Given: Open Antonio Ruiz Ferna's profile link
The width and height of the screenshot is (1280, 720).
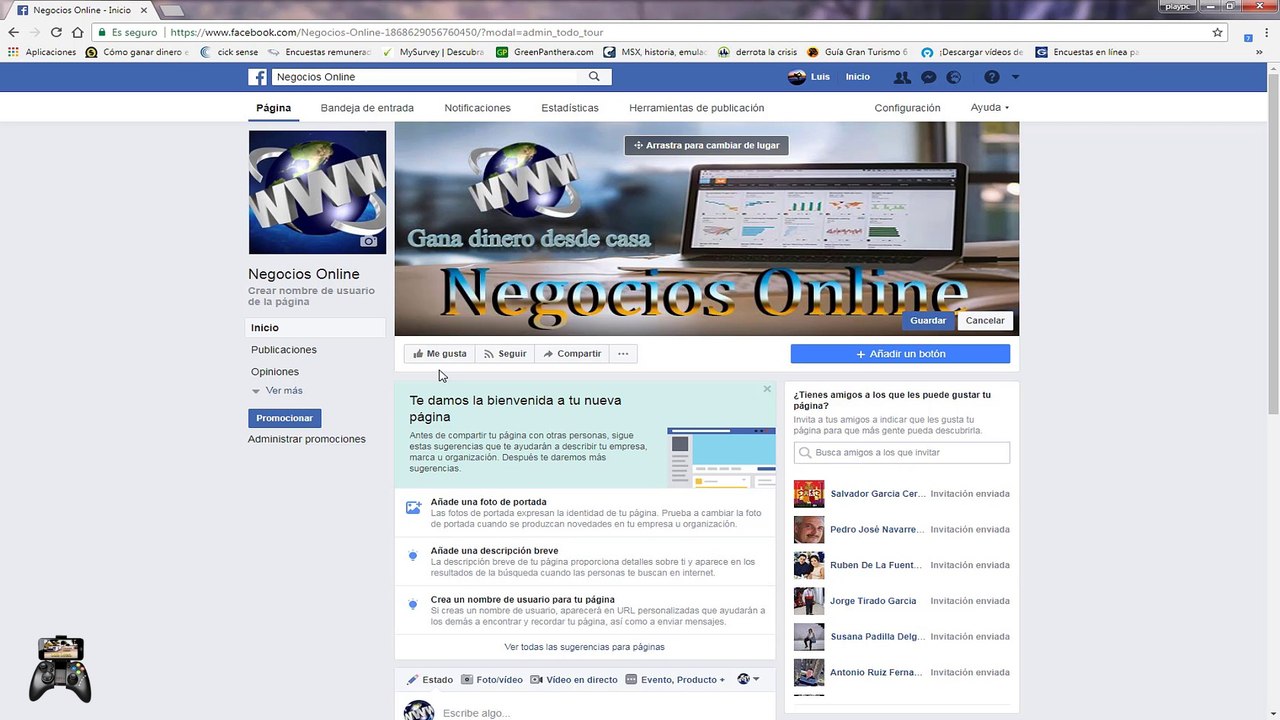Looking at the screenshot, I should tap(877, 673).
